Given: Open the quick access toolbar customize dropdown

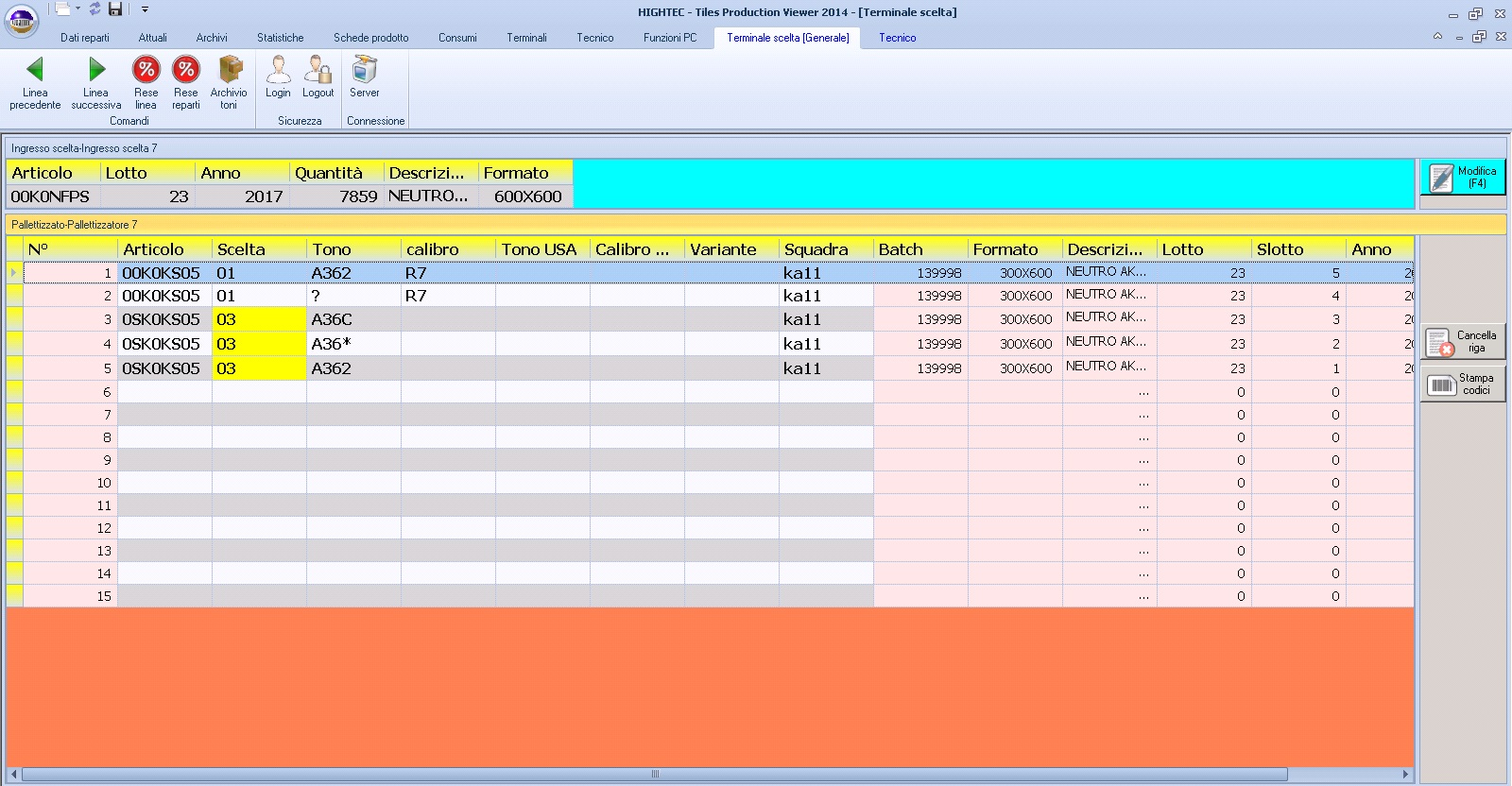Looking at the screenshot, I should tap(145, 9).
